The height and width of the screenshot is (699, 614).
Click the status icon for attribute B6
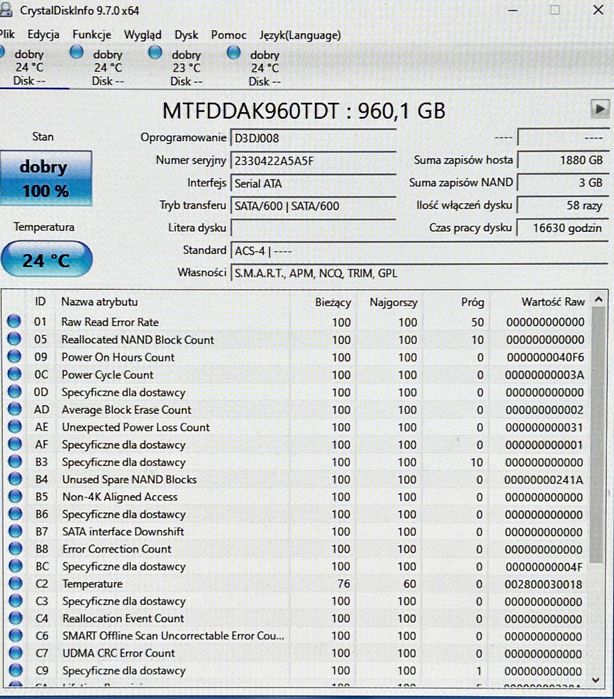tap(15, 513)
